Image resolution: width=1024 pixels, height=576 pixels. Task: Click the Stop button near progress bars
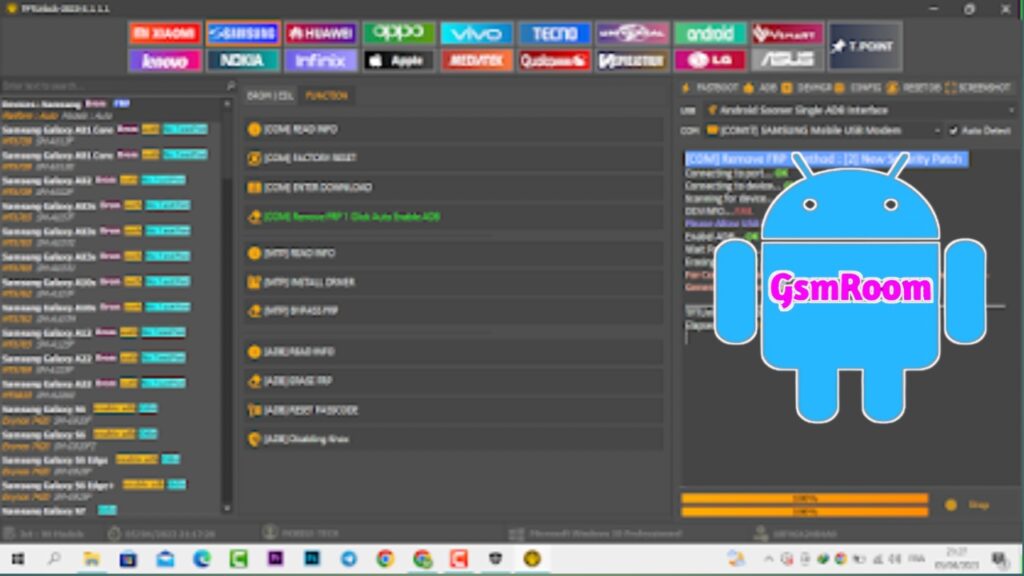968,505
